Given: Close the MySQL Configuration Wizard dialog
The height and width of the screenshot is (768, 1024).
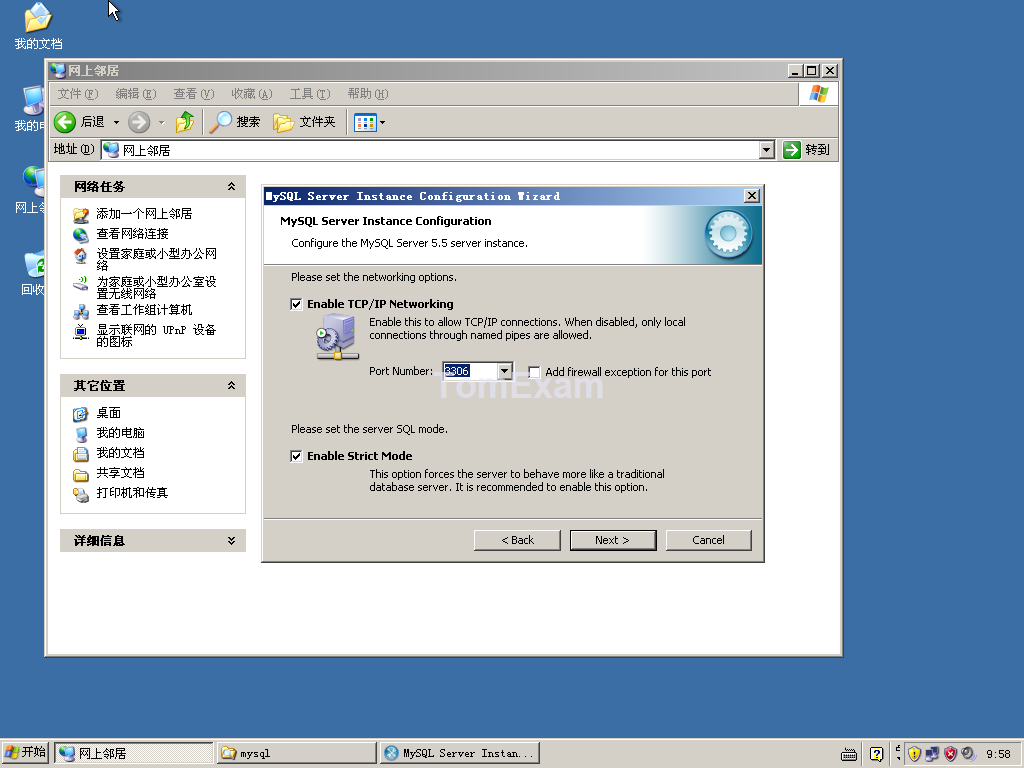Looking at the screenshot, I should (752, 196).
